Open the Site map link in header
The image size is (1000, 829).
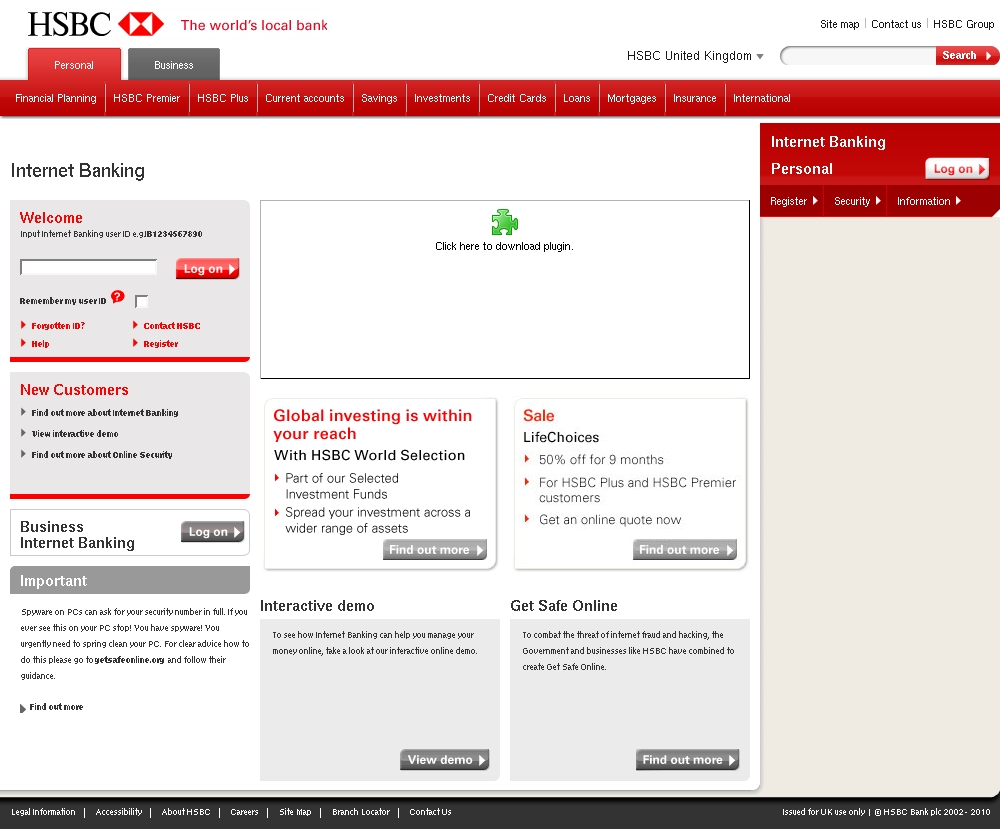[839, 24]
